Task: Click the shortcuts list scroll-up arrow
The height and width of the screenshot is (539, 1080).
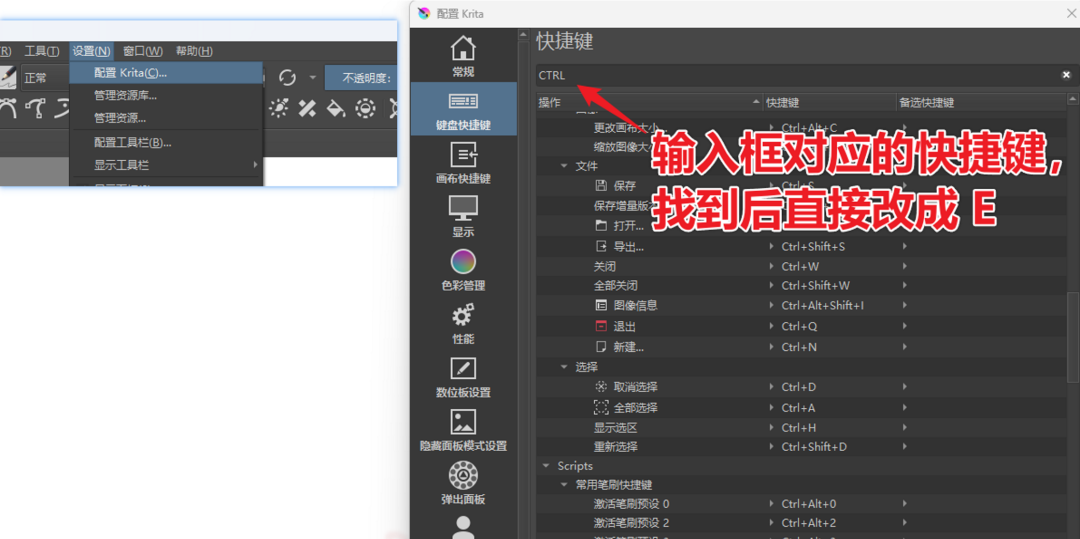Action: pos(1072,101)
